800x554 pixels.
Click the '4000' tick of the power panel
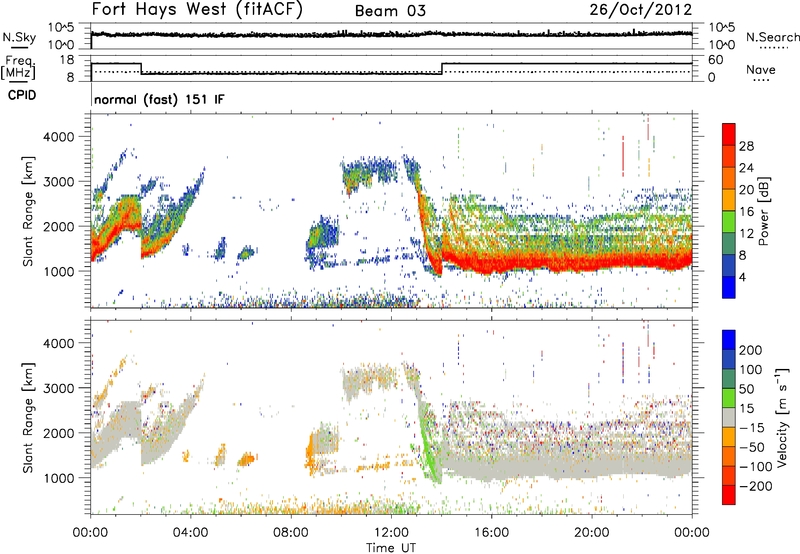pos(59,137)
